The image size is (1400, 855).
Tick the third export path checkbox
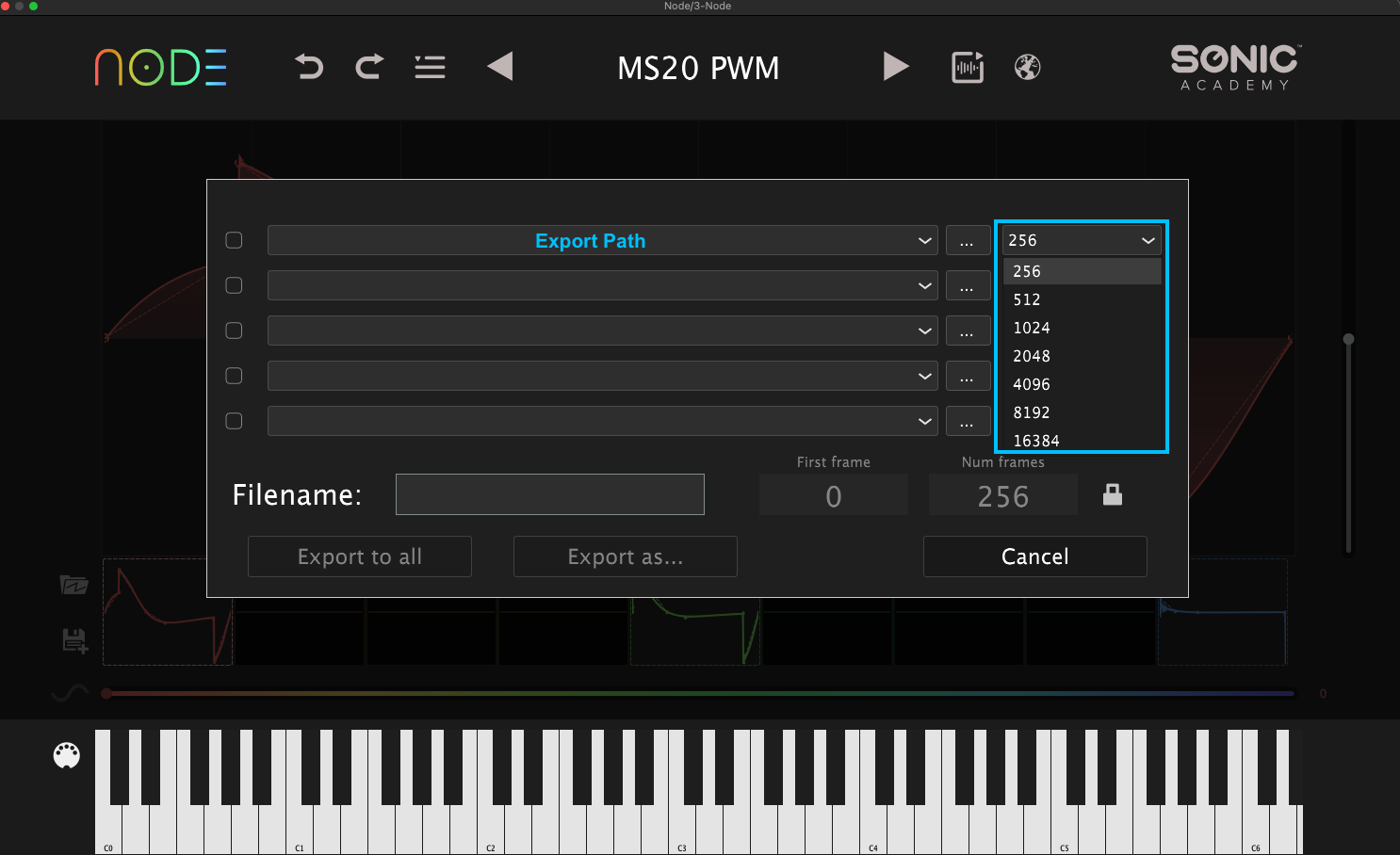pos(235,331)
